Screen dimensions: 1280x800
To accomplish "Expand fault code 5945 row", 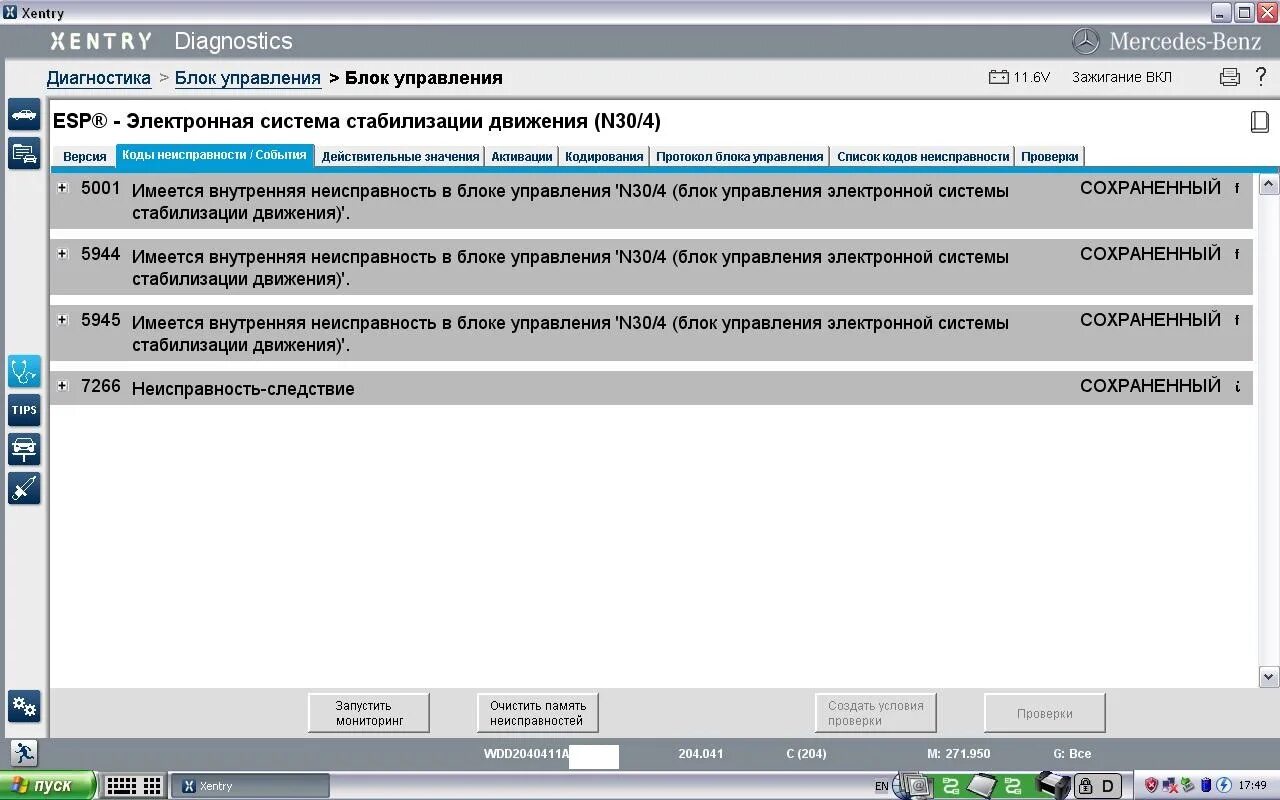I will click(62, 320).
